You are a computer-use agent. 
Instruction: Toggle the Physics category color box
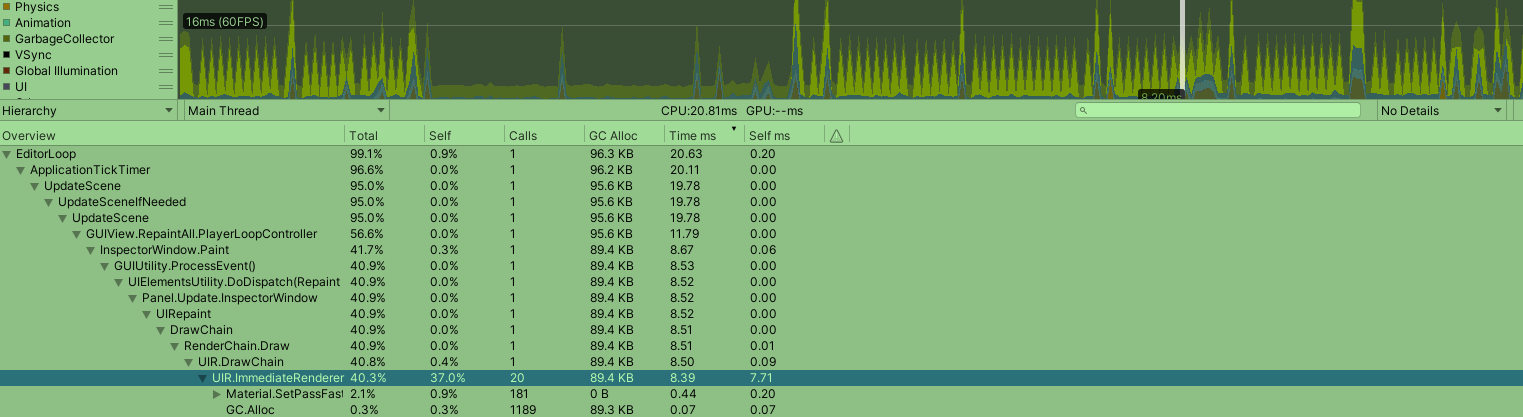click(7, 7)
